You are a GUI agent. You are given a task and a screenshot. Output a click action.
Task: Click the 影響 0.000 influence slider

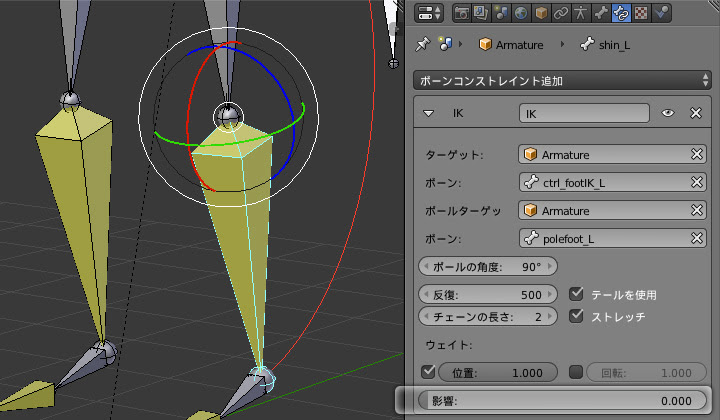point(562,401)
